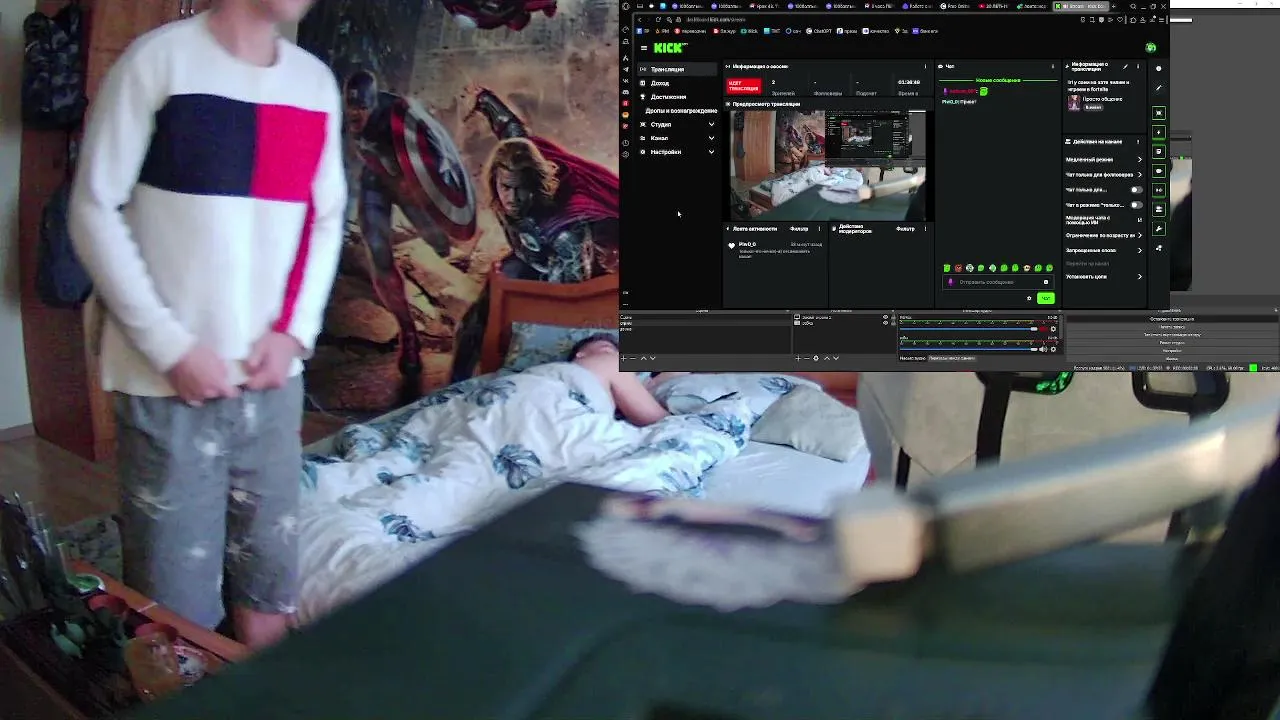Toggle the Чат в режиме только switch
Viewport: 1280px width, 720px height.
[1137, 205]
